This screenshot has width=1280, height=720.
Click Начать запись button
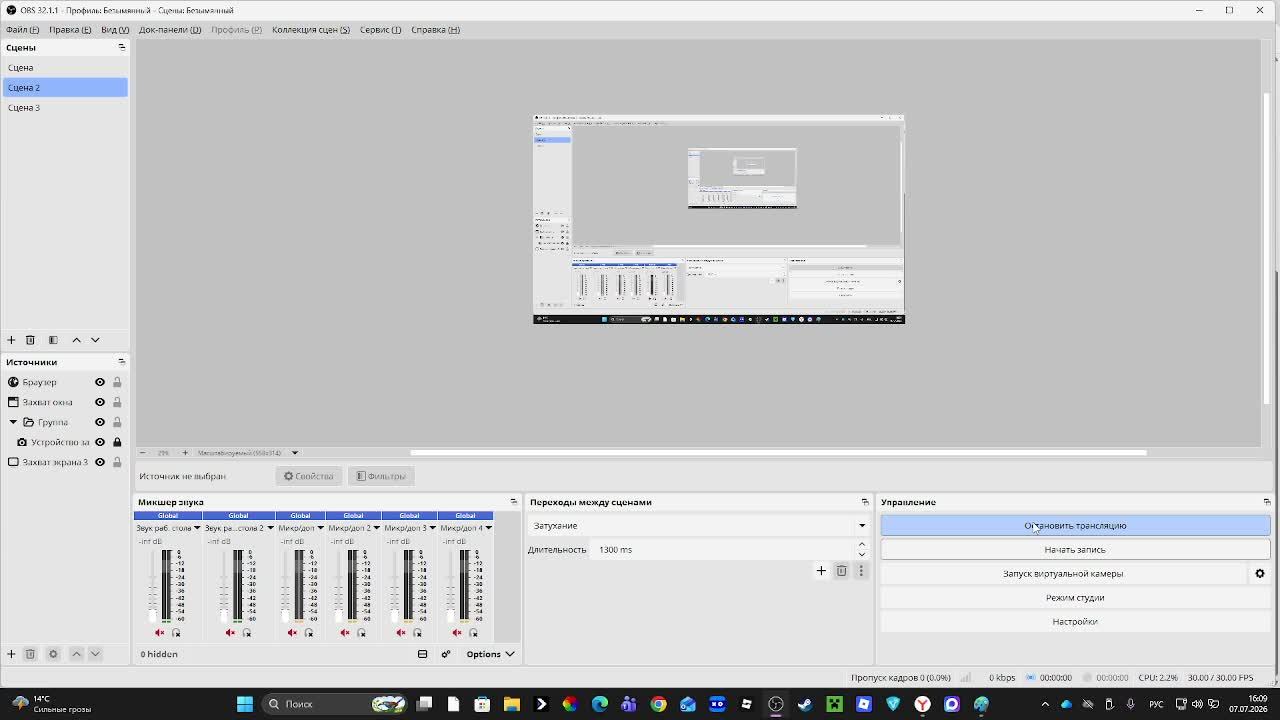point(1075,550)
